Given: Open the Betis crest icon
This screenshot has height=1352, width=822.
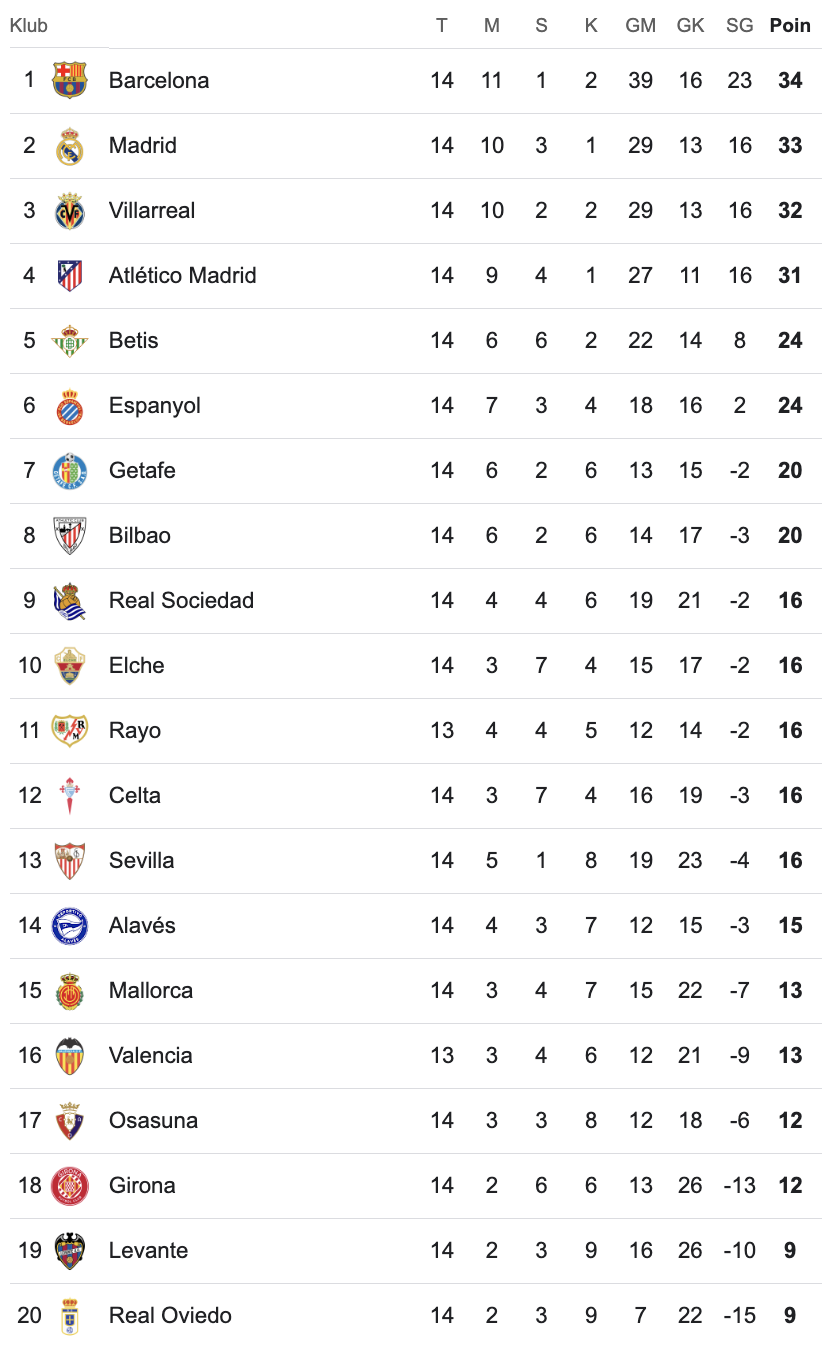Looking at the screenshot, I should point(70,340).
